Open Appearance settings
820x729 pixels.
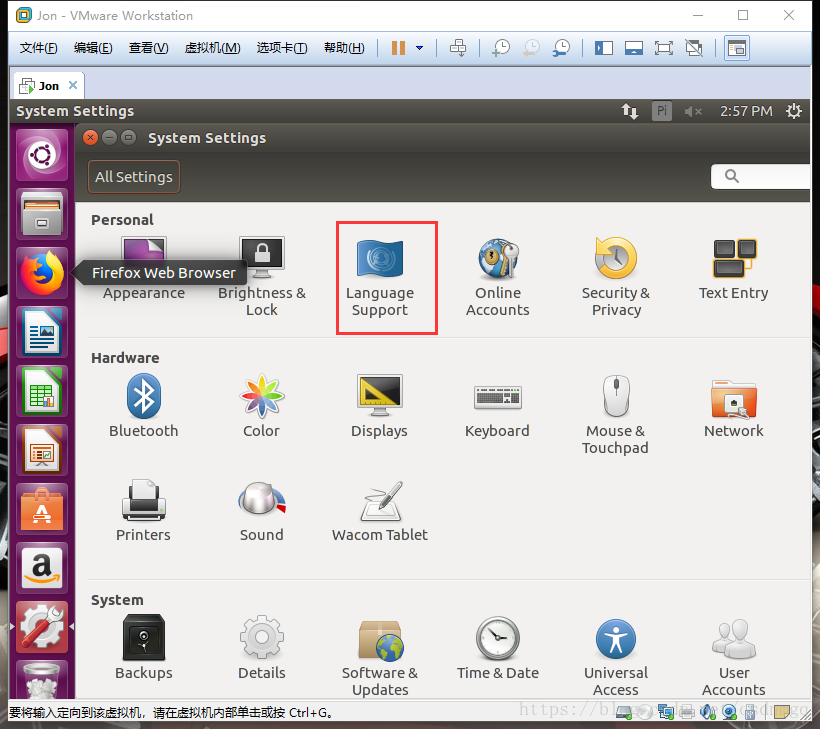(144, 269)
